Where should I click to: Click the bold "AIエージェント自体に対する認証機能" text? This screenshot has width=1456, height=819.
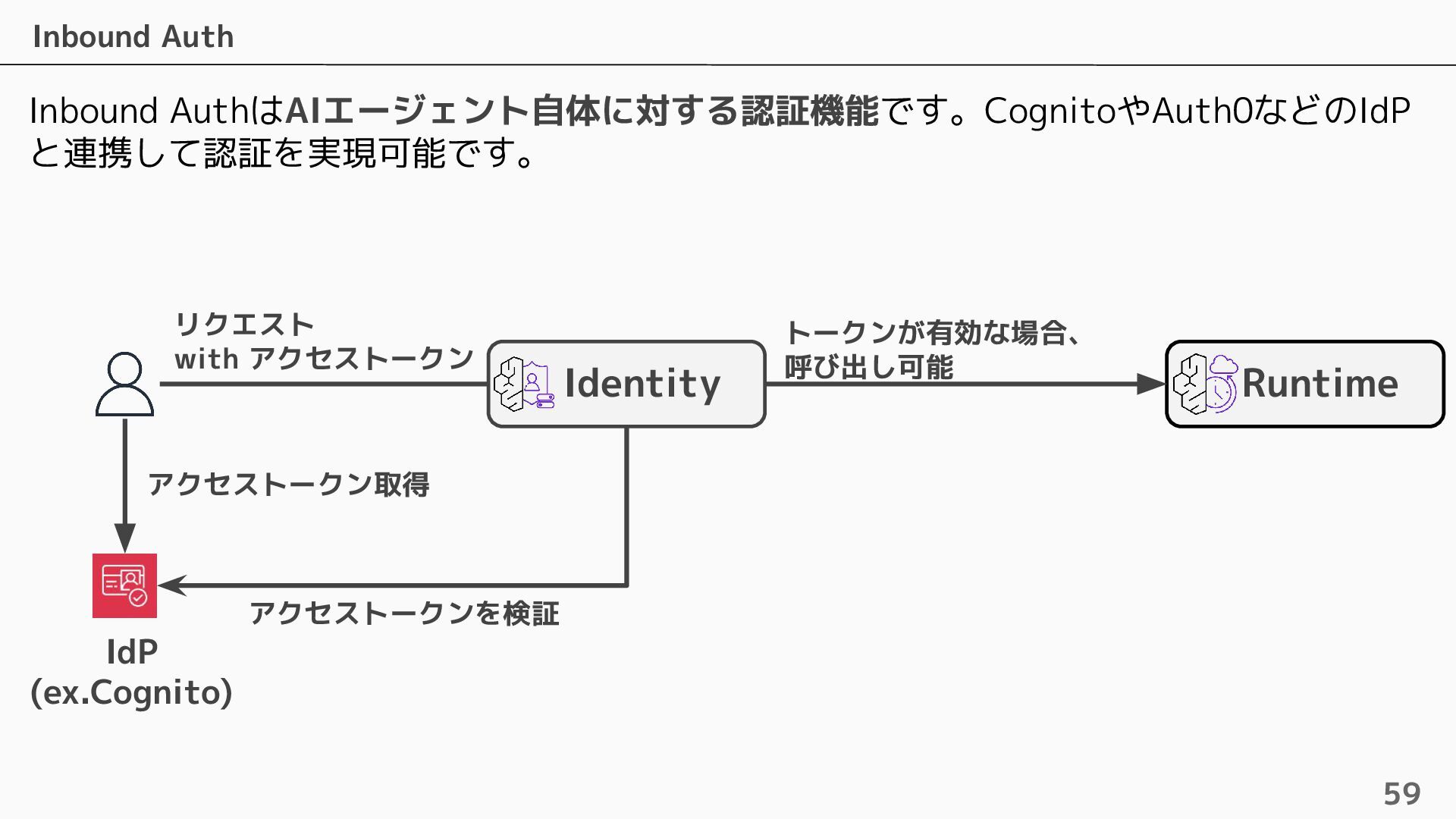coord(582,111)
